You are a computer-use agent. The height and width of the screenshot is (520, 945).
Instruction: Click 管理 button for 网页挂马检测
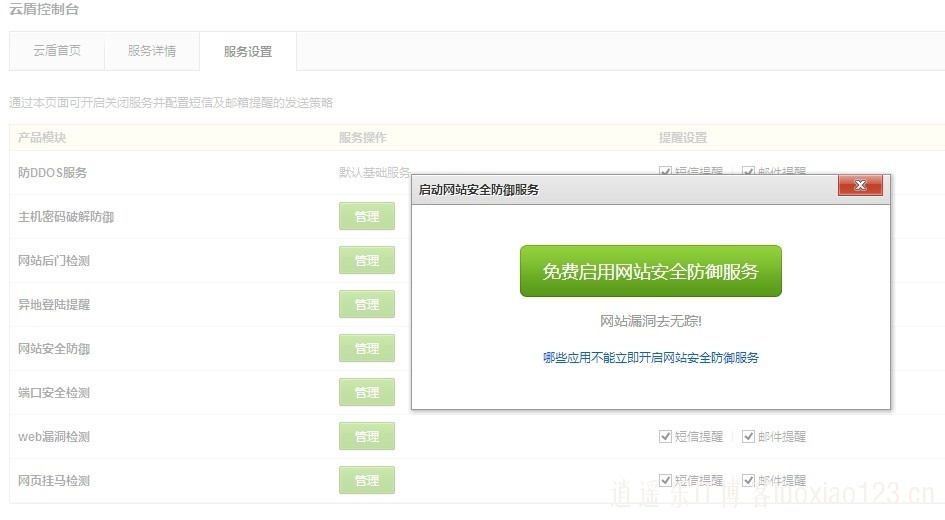tap(366, 480)
